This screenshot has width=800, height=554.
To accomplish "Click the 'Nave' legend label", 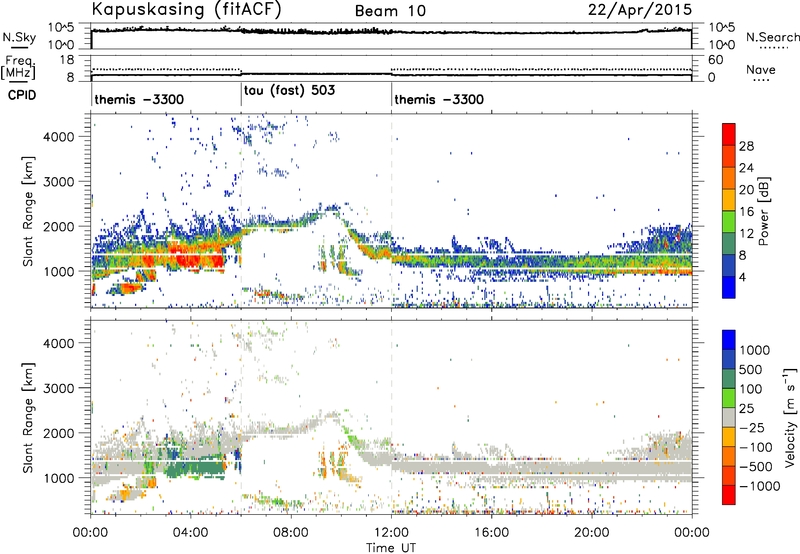I will point(761,70).
